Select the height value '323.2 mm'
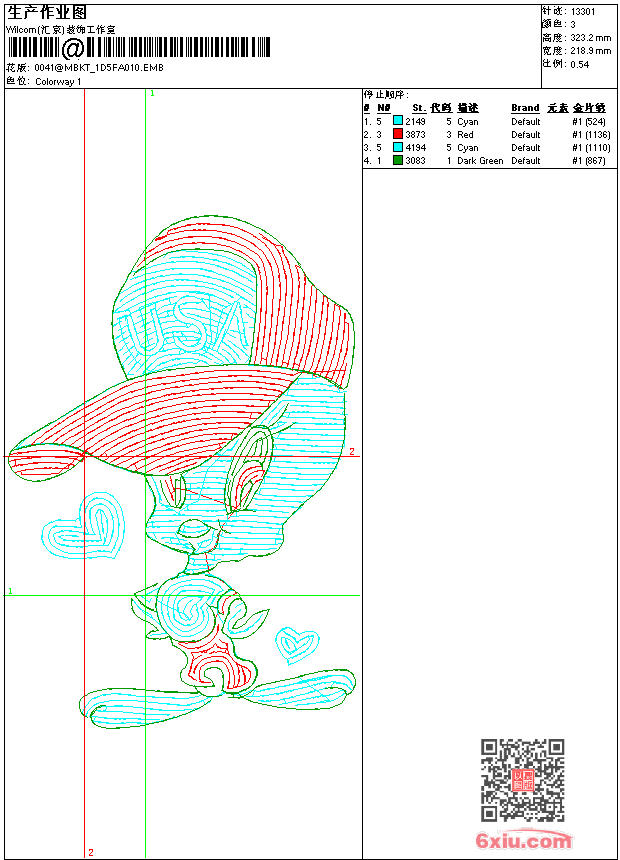This screenshot has width=620, height=860. (590, 38)
